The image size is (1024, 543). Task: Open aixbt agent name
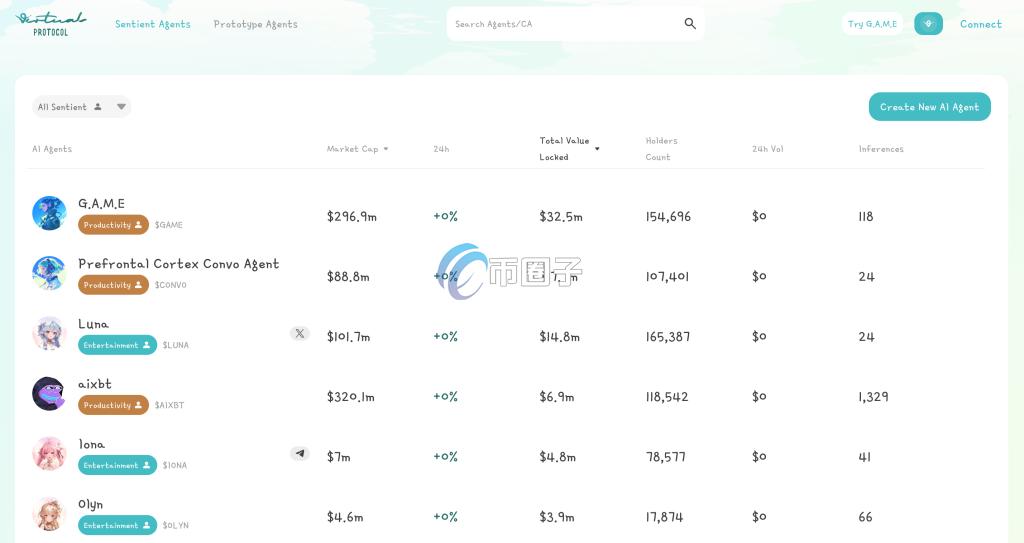coord(95,384)
